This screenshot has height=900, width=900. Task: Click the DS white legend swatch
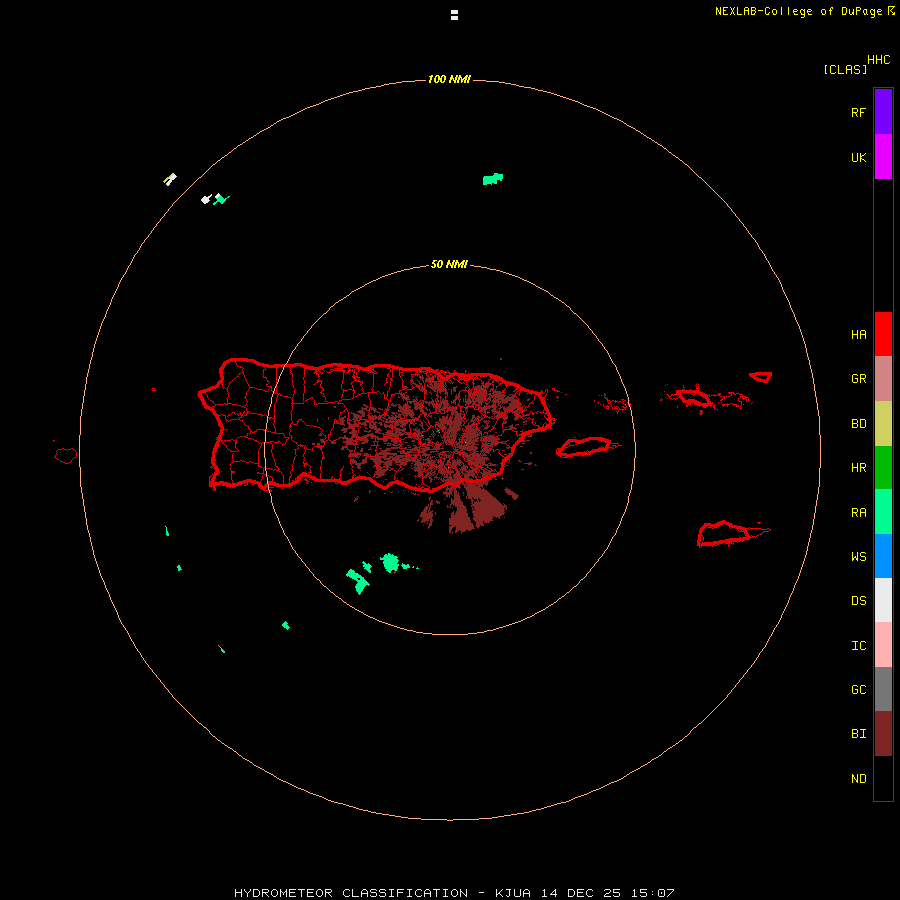883,600
